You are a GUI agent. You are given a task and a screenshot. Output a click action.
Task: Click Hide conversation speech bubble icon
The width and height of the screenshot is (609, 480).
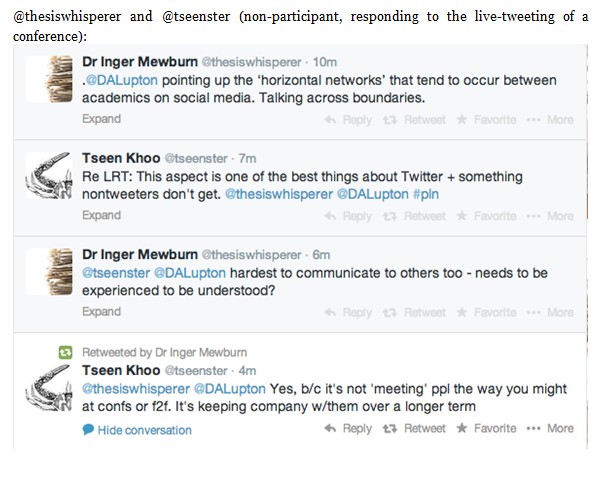point(88,430)
